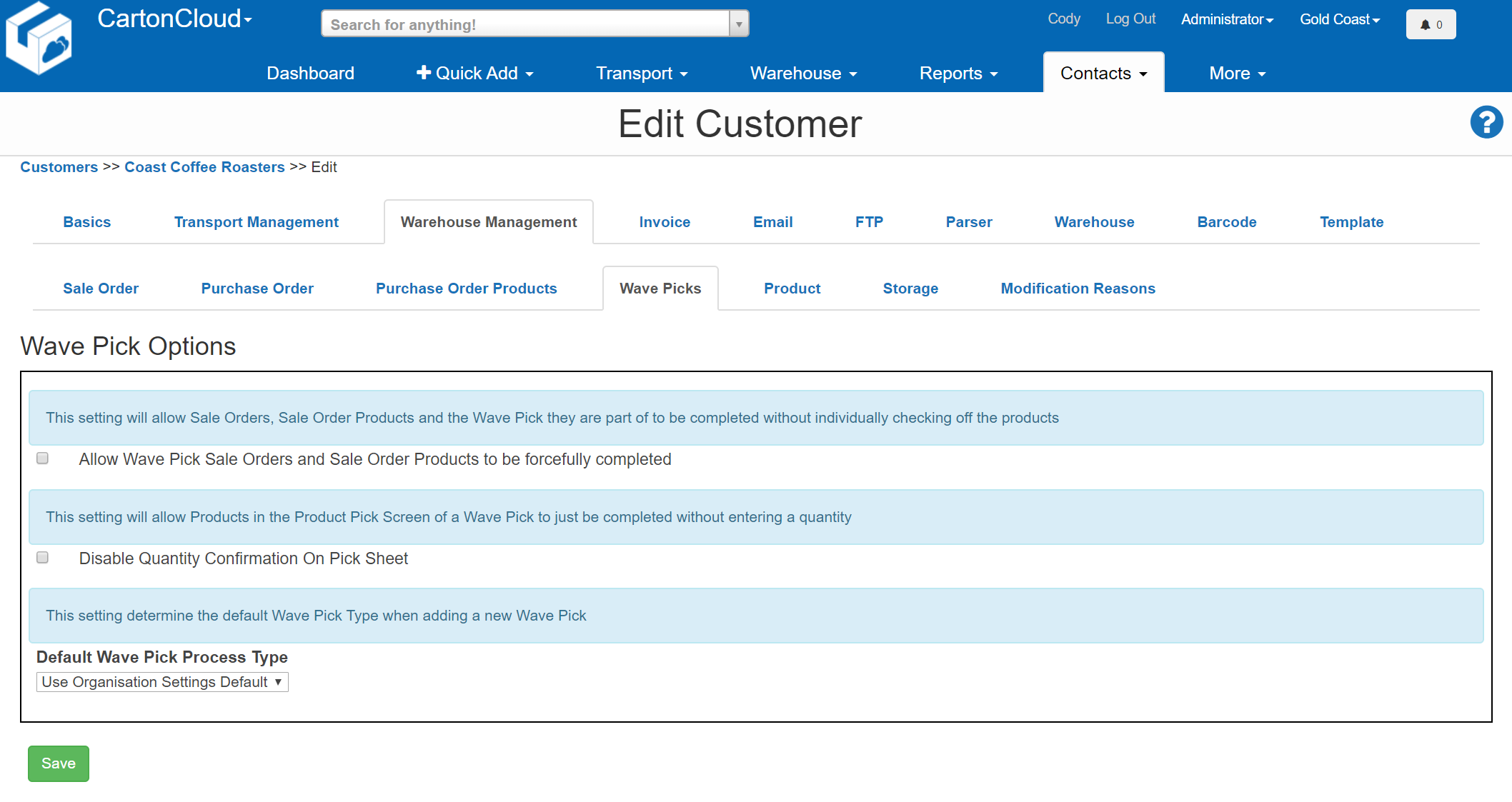Screen dimensions: 1512x802
Task: Switch to the Invoice tab
Action: 664,221
